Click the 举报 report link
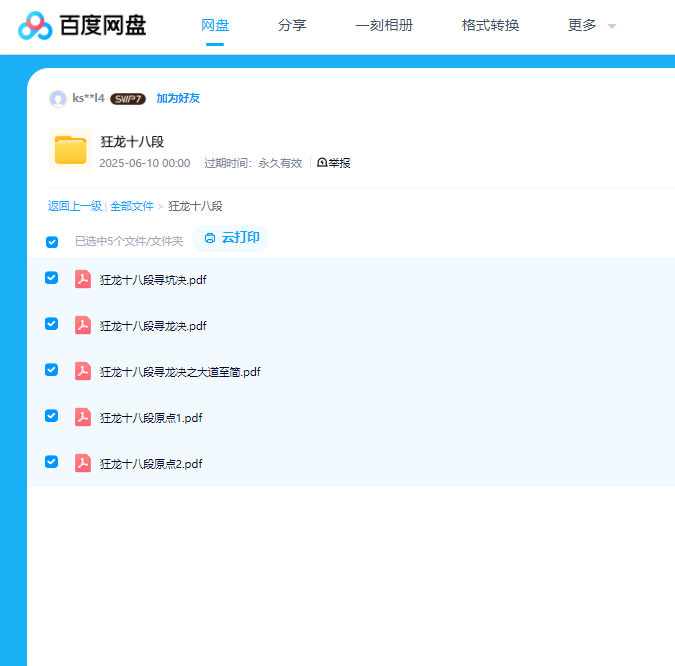The width and height of the screenshot is (675, 666). [x=334, y=163]
